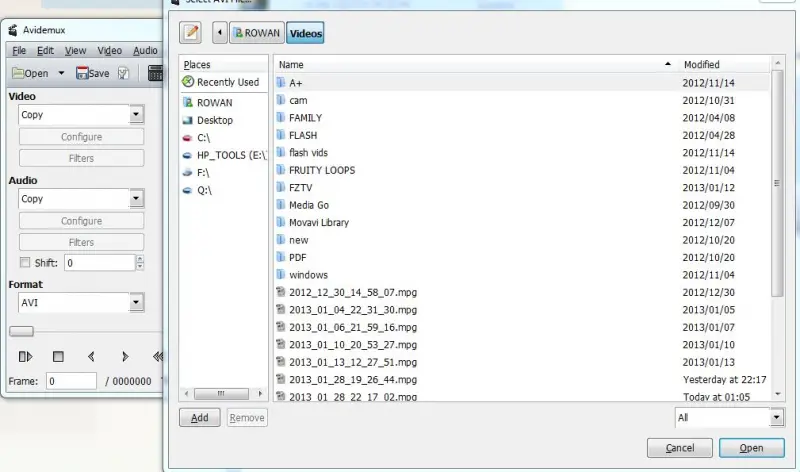Select HP_TOOLS (E:\) drive in Places
The image size is (800, 472).
tap(223, 155)
